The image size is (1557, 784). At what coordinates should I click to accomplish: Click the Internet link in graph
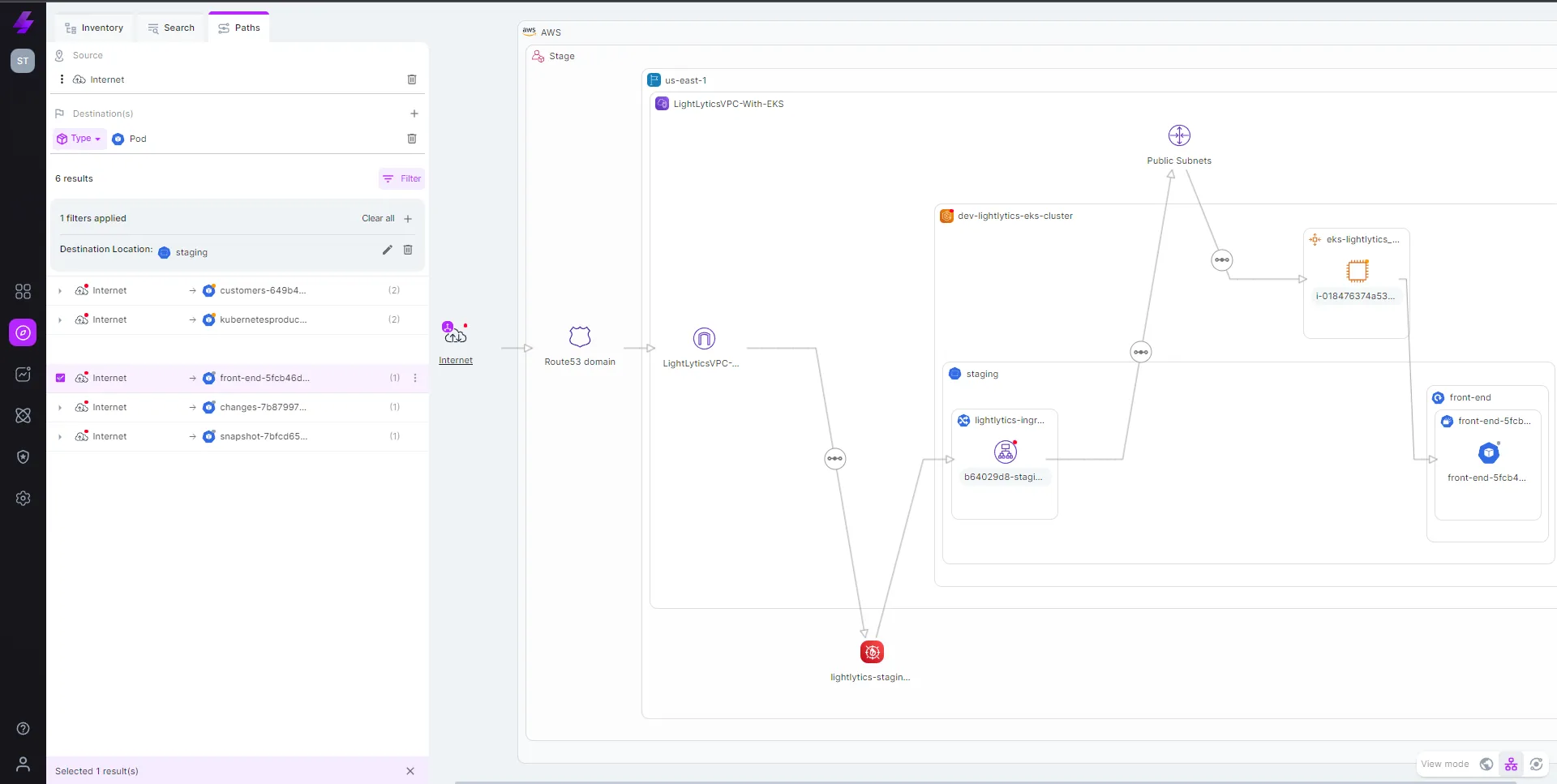click(456, 361)
